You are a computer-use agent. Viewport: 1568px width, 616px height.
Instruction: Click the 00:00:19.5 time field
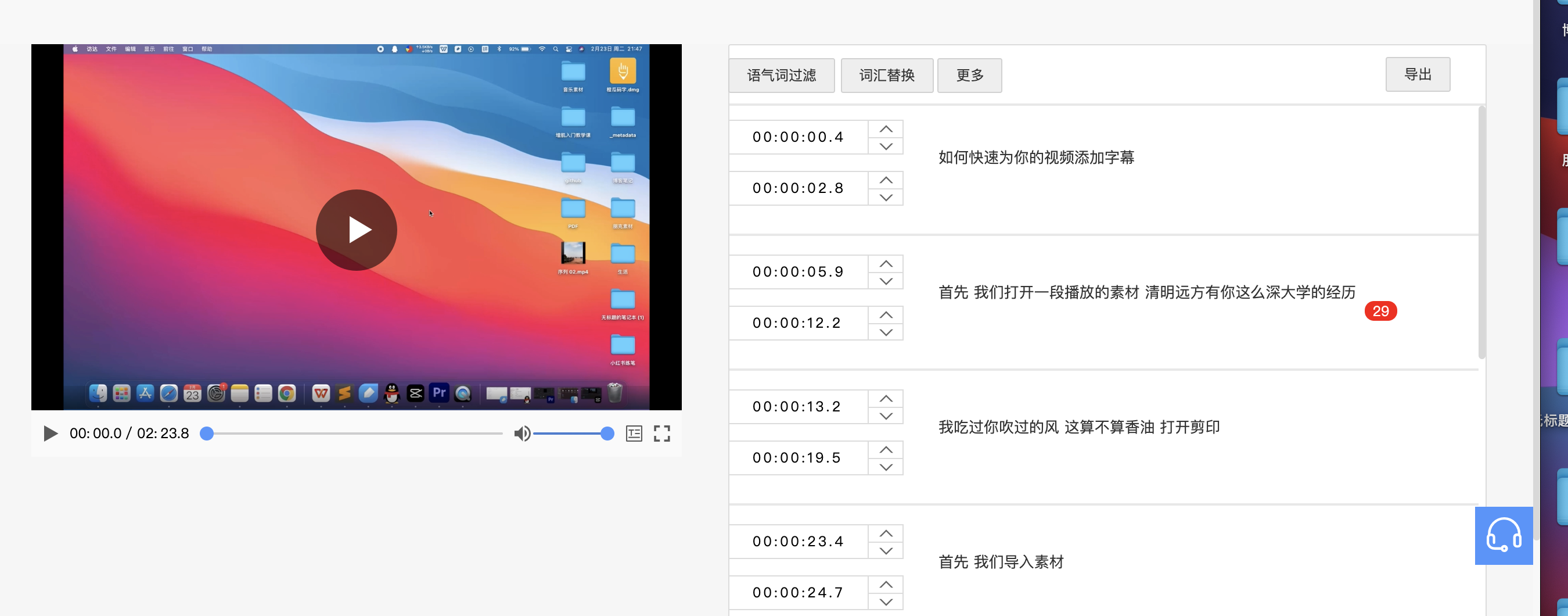(798, 457)
